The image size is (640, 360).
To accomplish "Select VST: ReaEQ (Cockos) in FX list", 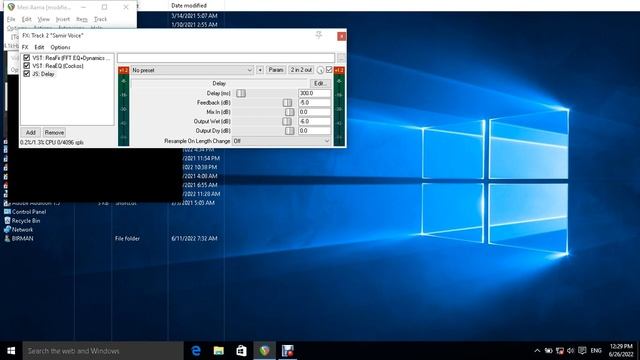I will 58,66.
